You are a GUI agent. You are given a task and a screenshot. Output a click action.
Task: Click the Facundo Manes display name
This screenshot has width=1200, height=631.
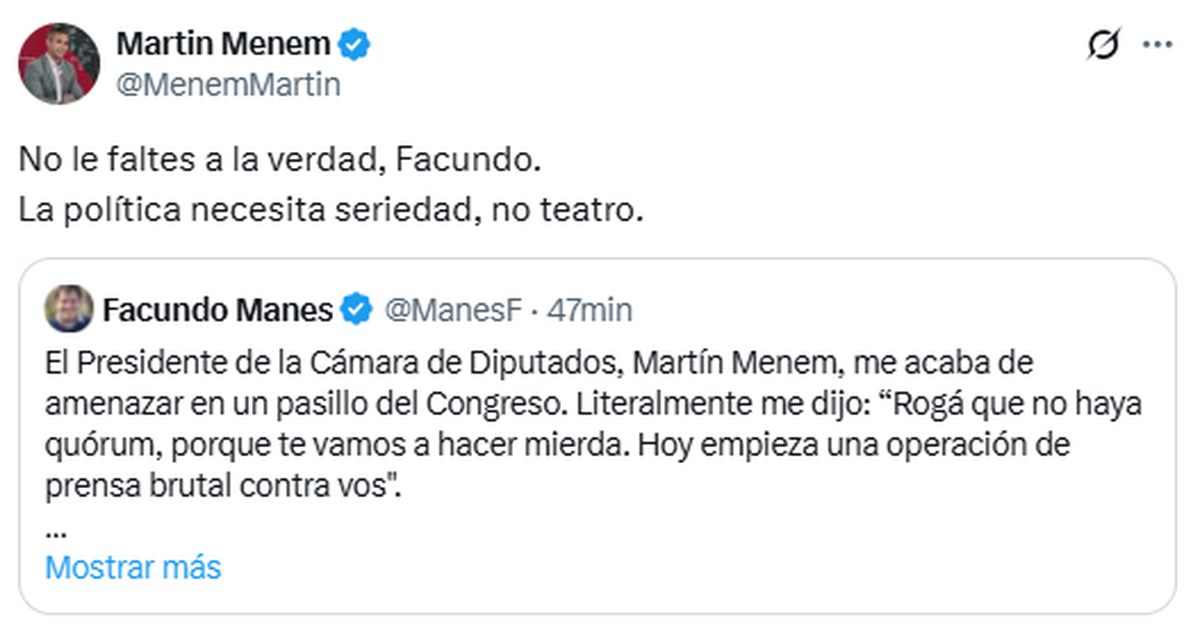point(217,311)
